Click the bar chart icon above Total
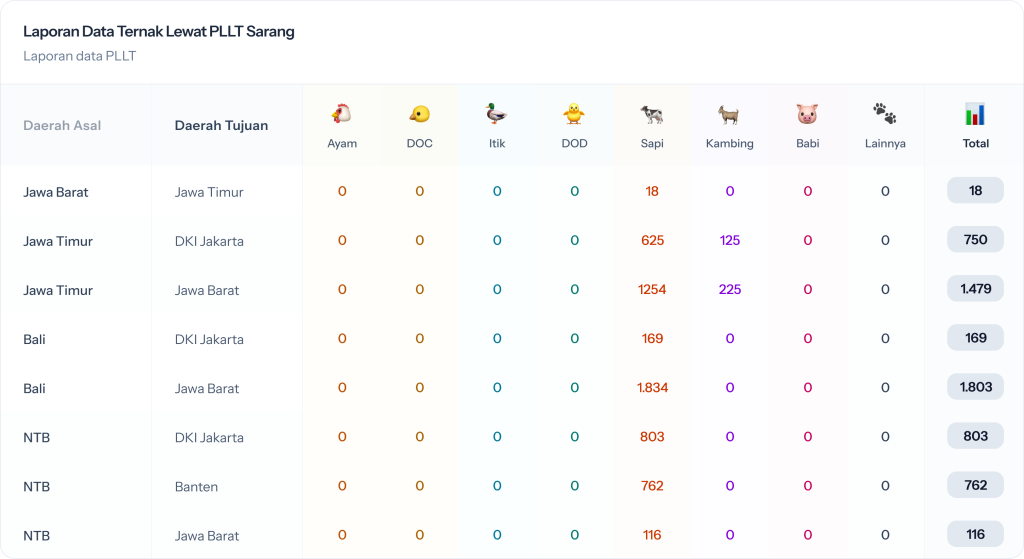Viewport: 1024px width, 559px height. click(975, 114)
